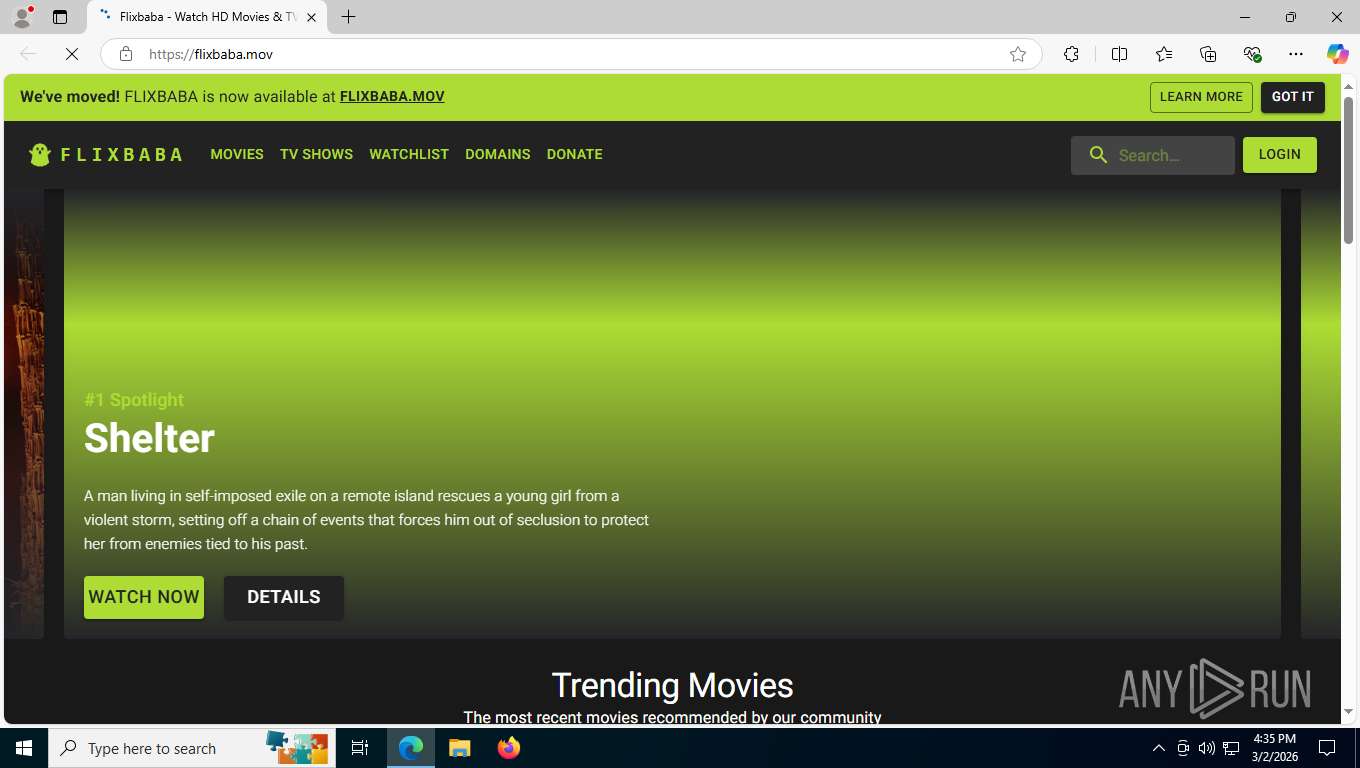Open the notification center icon

1327,748
